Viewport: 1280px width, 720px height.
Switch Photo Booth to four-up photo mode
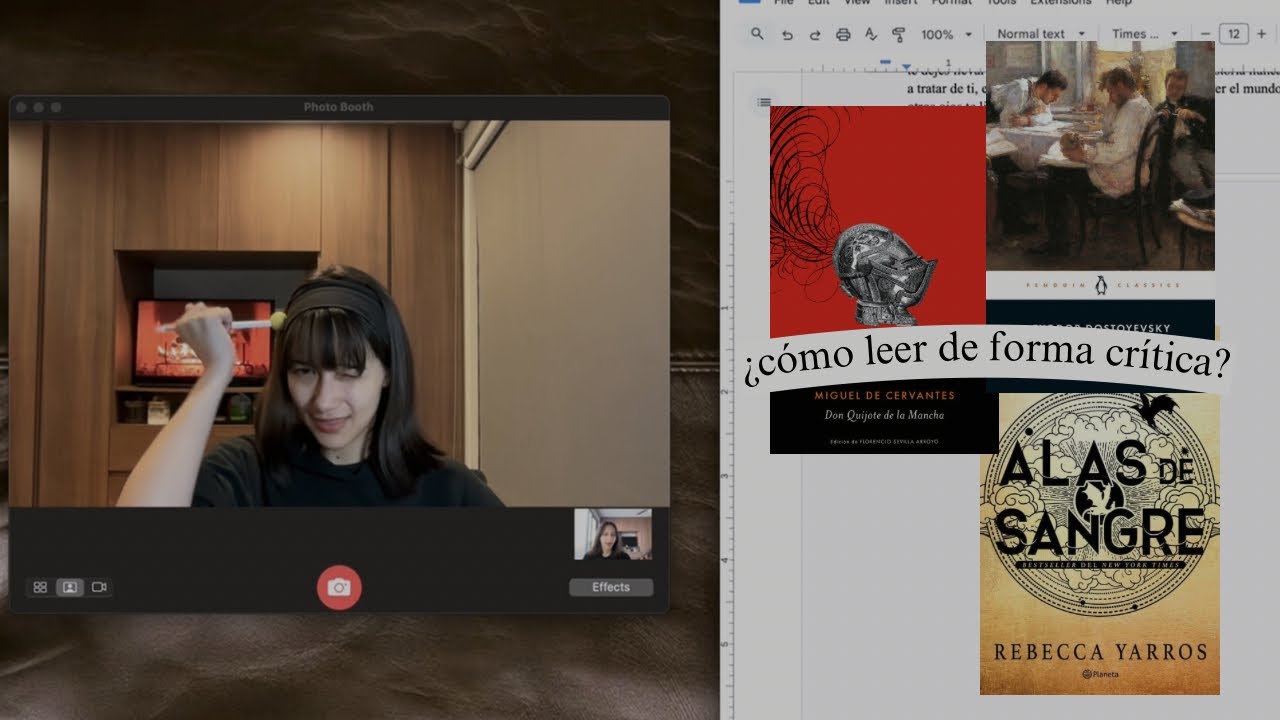40,587
